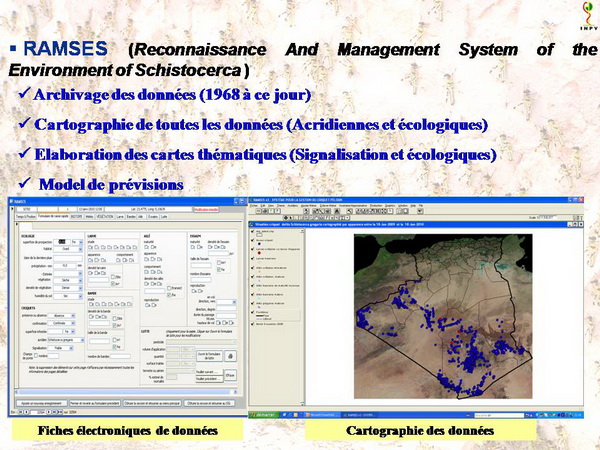Click démarrer Start button on taskbar
Viewport: 600px width, 450px height.
pyautogui.click(x=264, y=415)
